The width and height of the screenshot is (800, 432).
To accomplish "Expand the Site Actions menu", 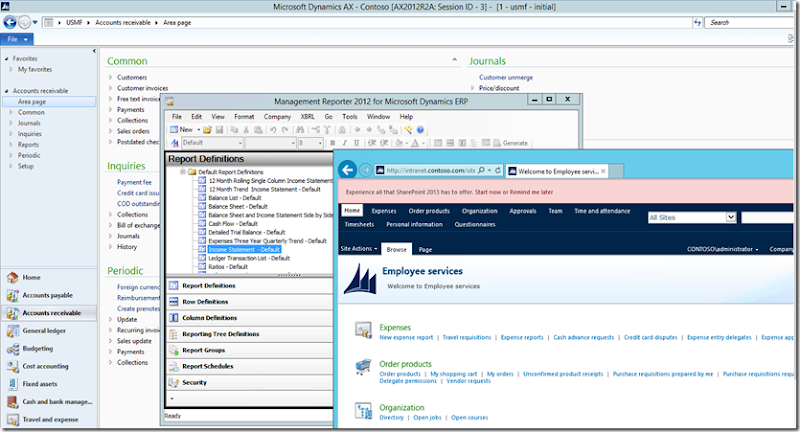I will pos(360,248).
